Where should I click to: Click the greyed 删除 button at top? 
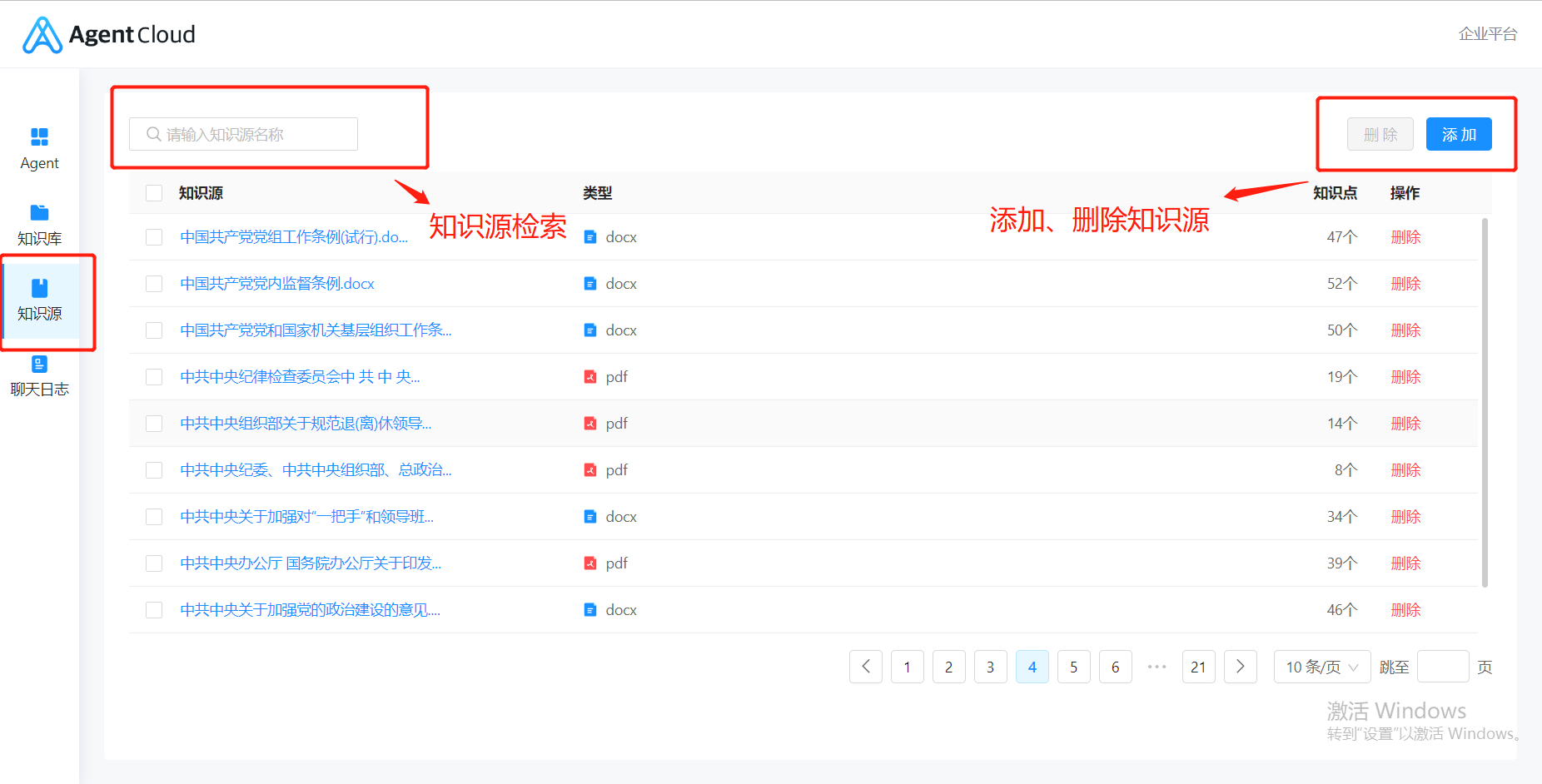[x=1380, y=134]
